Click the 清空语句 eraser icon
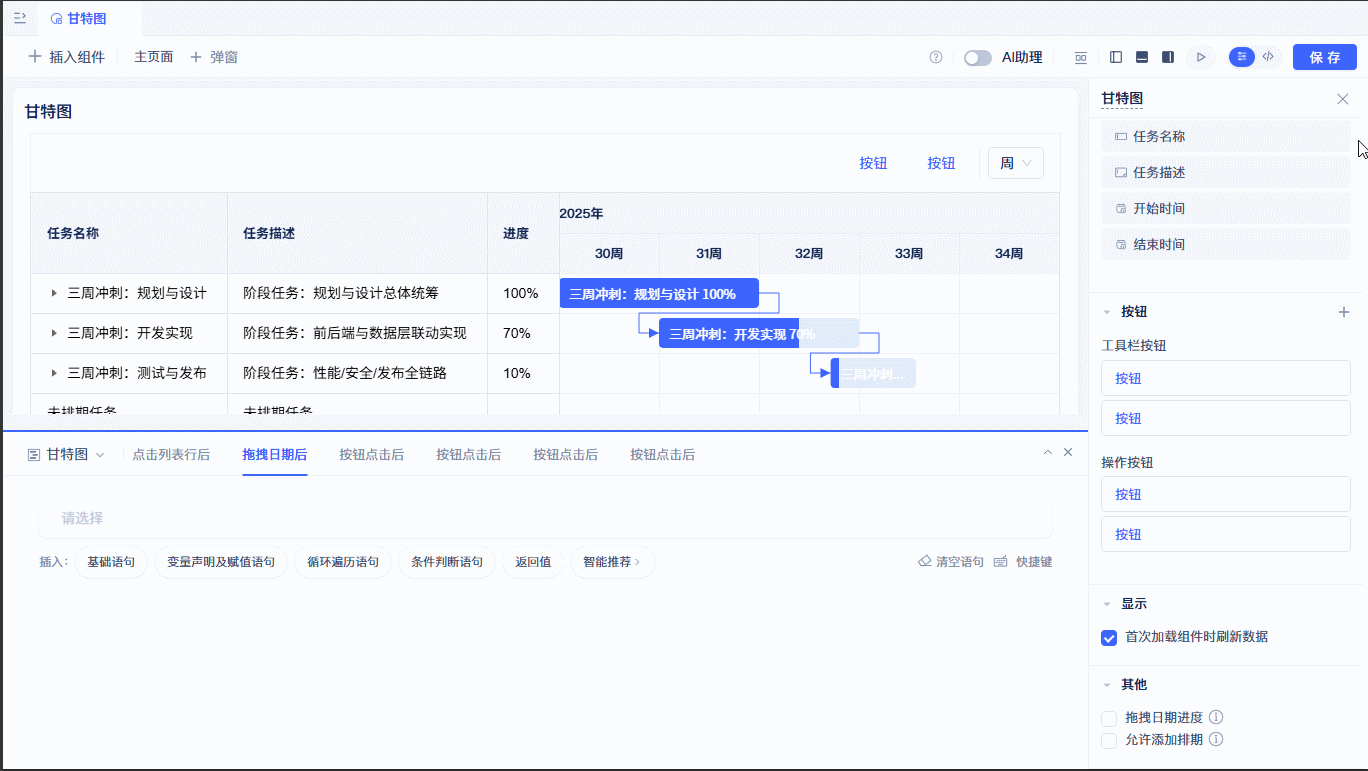Image resolution: width=1368 pixels, height=771 pixels. 925,562
